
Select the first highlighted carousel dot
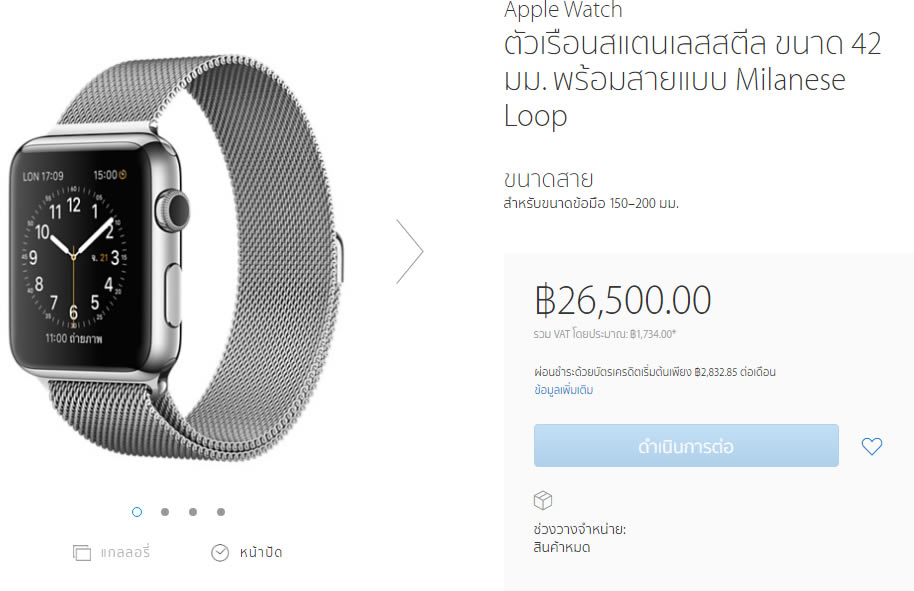[137, 512]
